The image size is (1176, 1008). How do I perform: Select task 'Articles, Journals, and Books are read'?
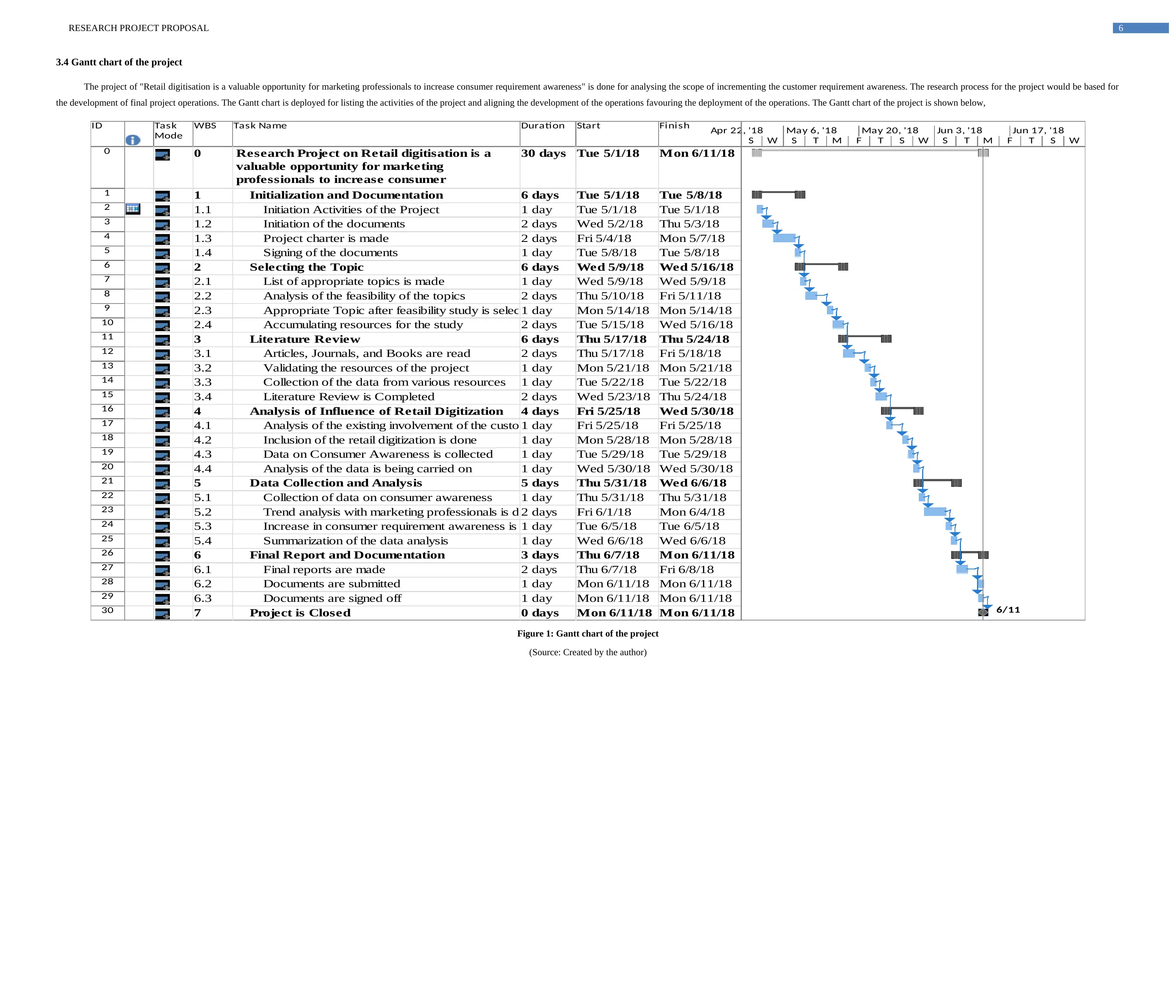coord(367,354)
